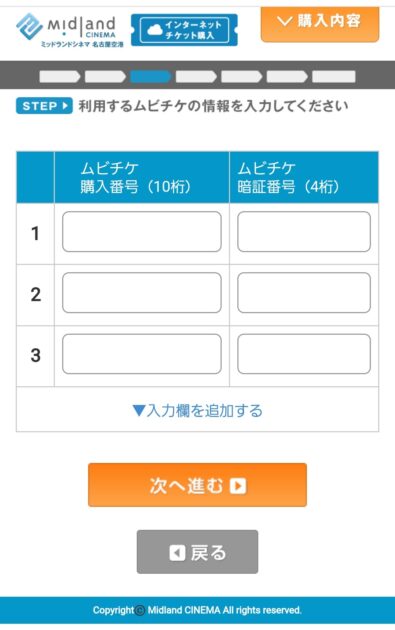Focus row 1 ムビチケ購入番号 field
Image resolution: width=395 pixels, height=630 pixels.
click(141, 232)
